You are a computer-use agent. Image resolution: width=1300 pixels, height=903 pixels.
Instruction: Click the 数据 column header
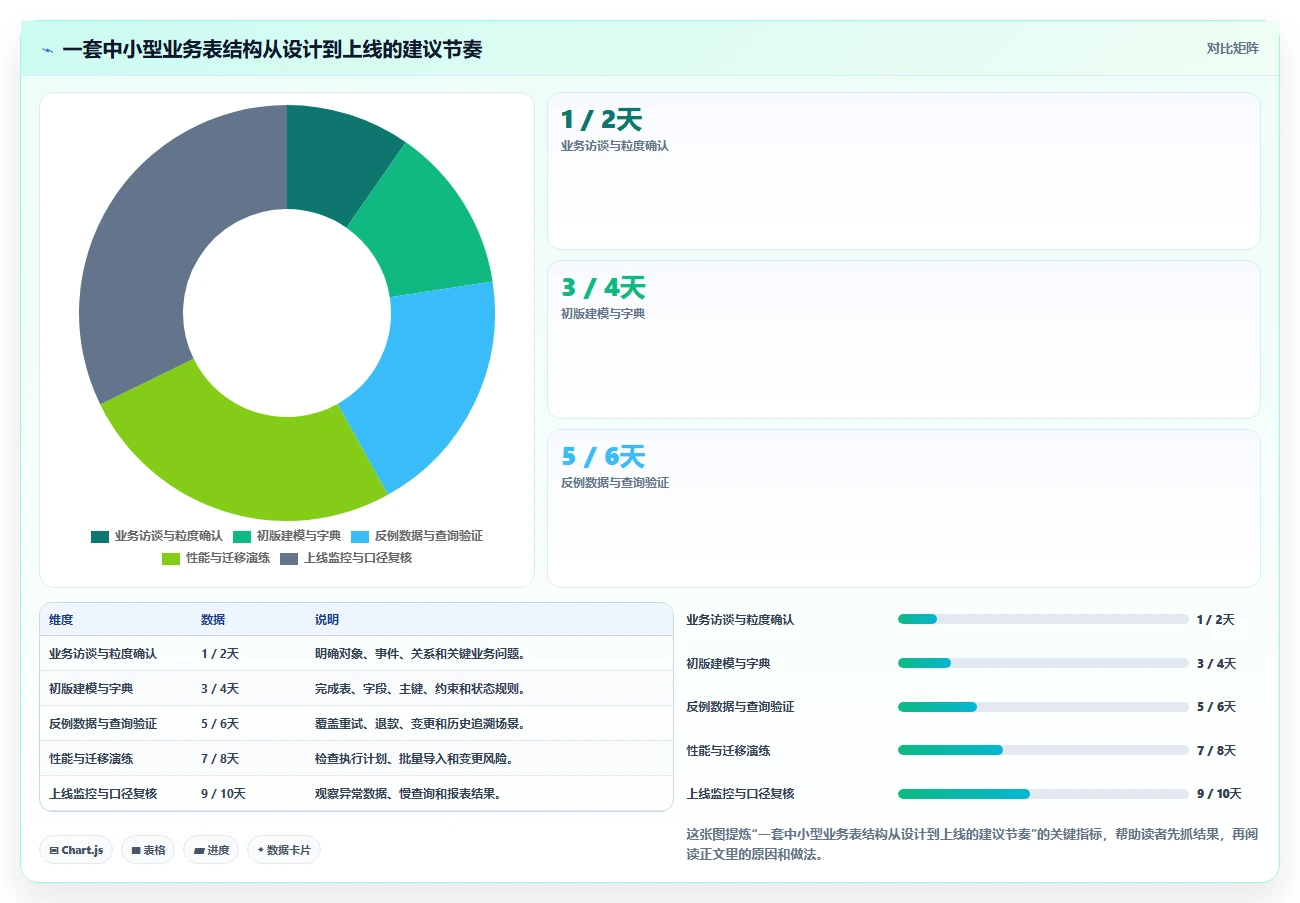pos(213,620)
